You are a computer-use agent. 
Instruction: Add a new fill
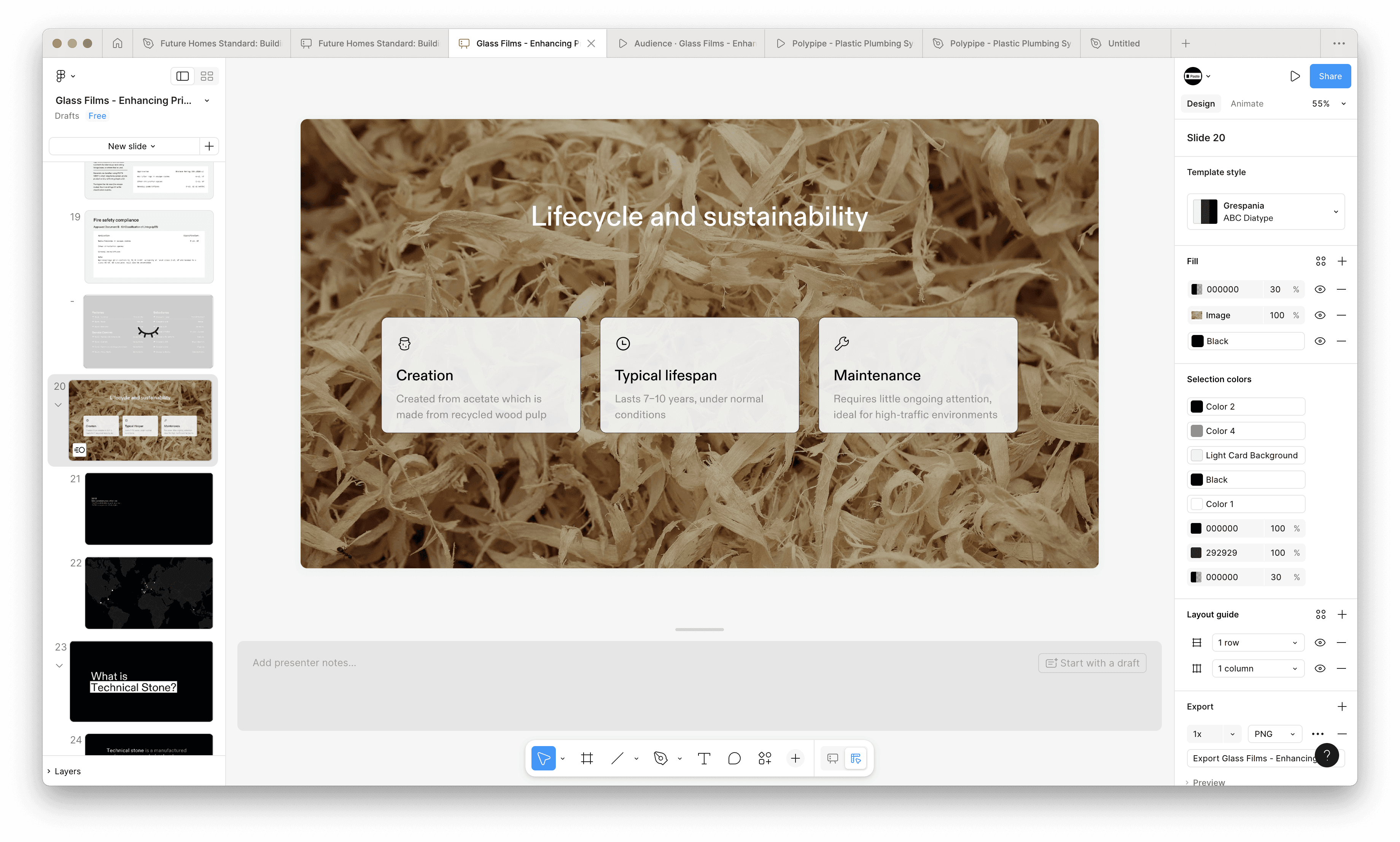click(x=1341, y=261)
